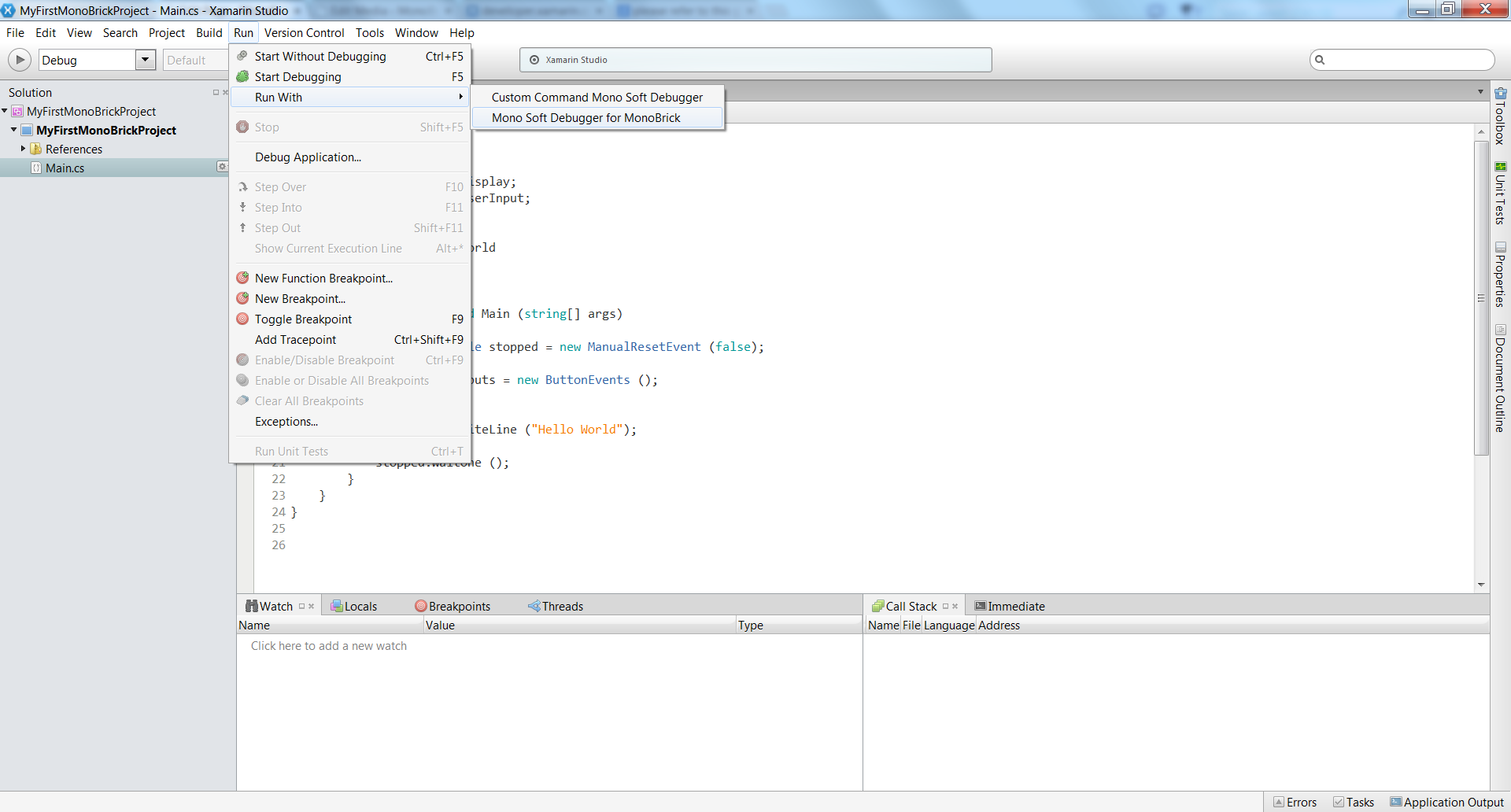Switch to the Immediate tab
The image size is (1511, 812).
coord(1010,606)
